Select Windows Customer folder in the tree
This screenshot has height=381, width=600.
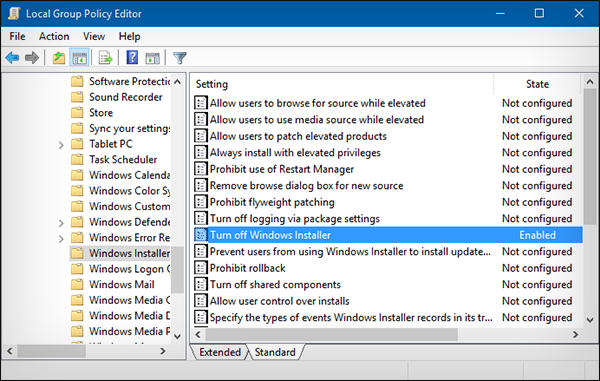pyautogui.click(x=129, y=206)
